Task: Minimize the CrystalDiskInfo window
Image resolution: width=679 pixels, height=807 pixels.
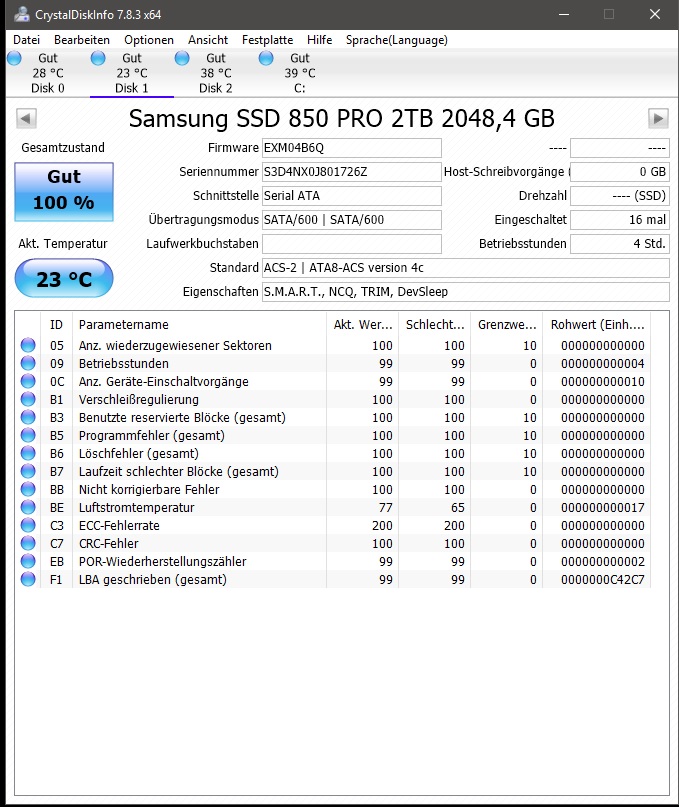Action: [564, 14]
